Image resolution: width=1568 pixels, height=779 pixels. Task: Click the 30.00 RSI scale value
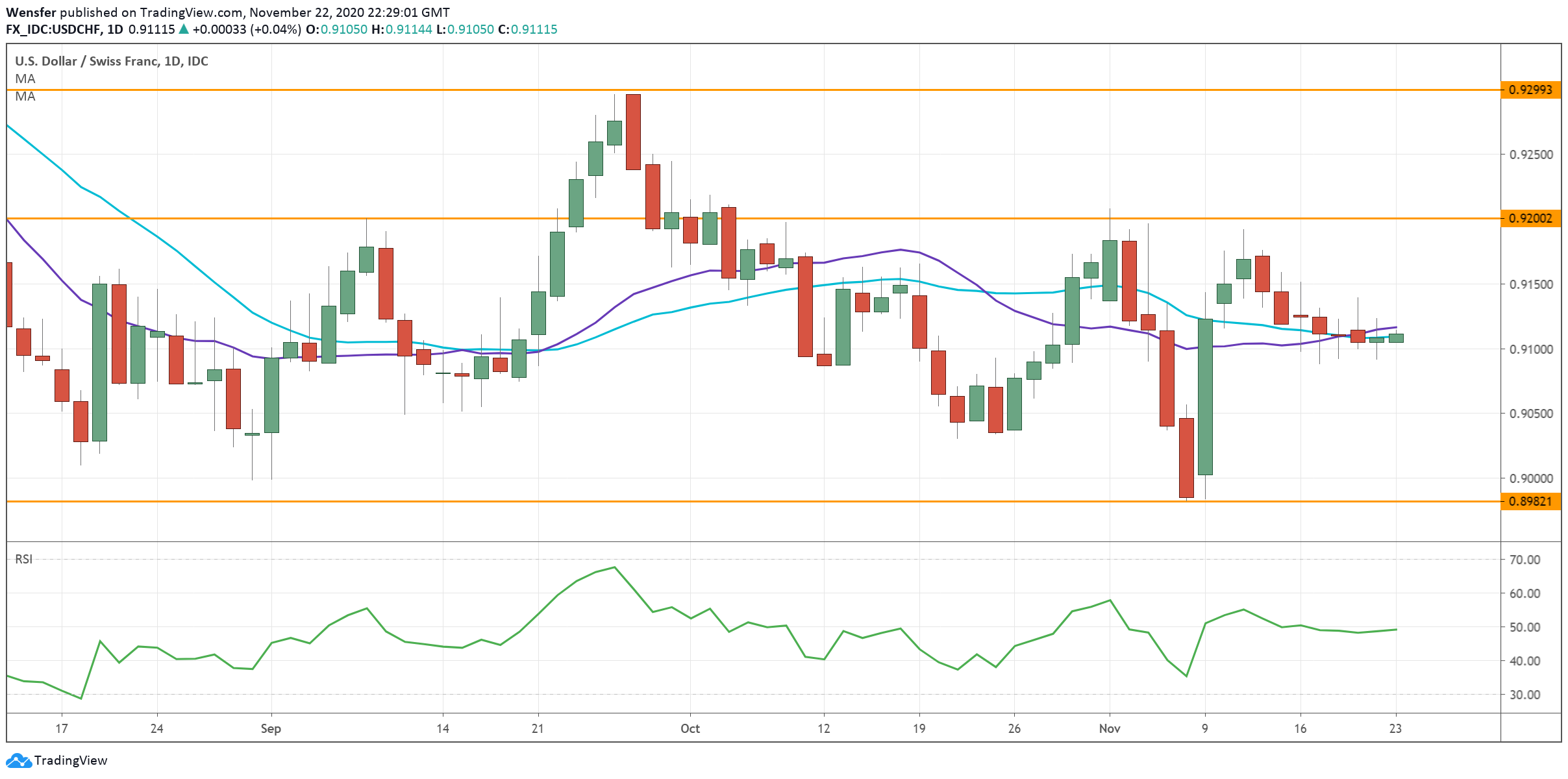click(x=1524, y=695)
